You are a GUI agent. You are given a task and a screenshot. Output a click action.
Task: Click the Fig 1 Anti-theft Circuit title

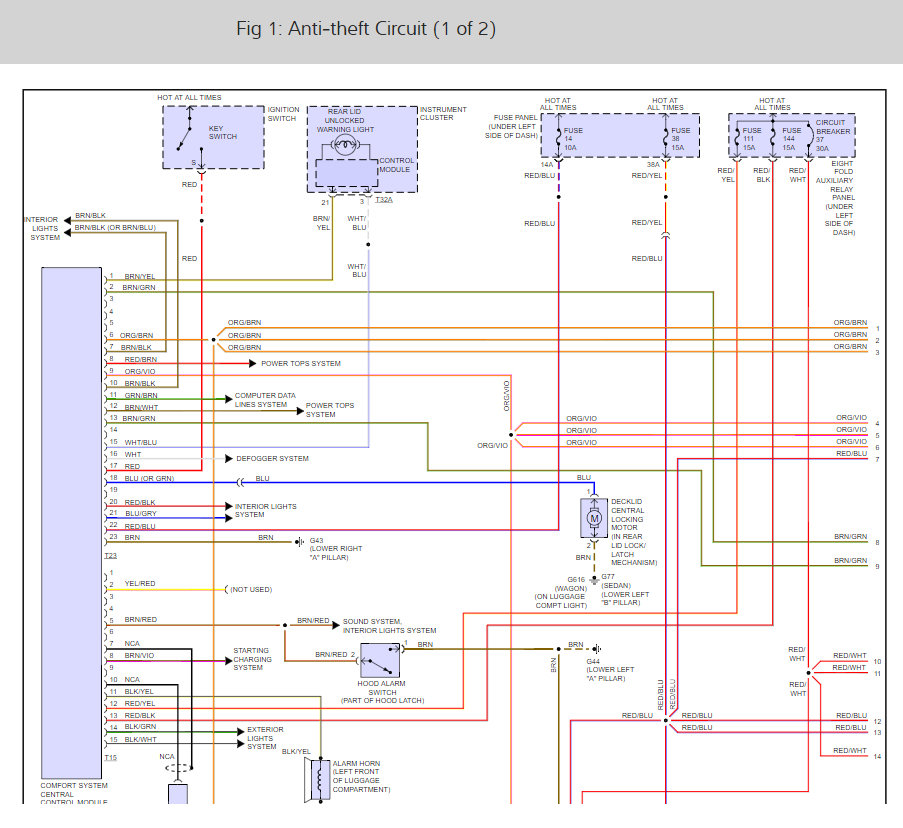tap(365, 29)
